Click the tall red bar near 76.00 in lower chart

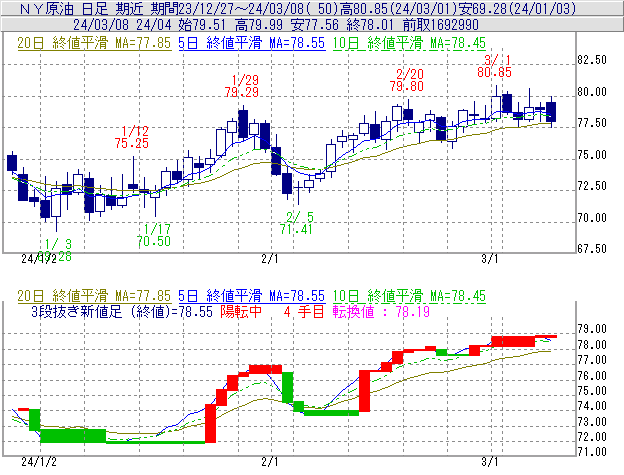[x=365, y=391]
